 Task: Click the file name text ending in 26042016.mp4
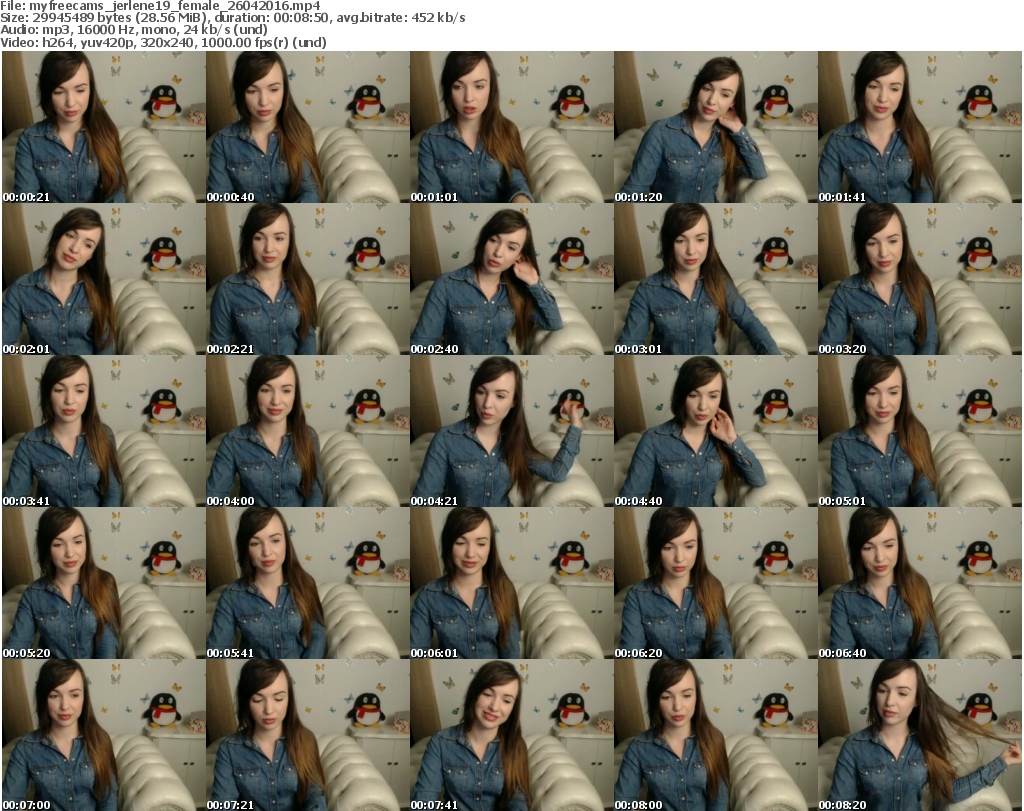pos(175,6)
